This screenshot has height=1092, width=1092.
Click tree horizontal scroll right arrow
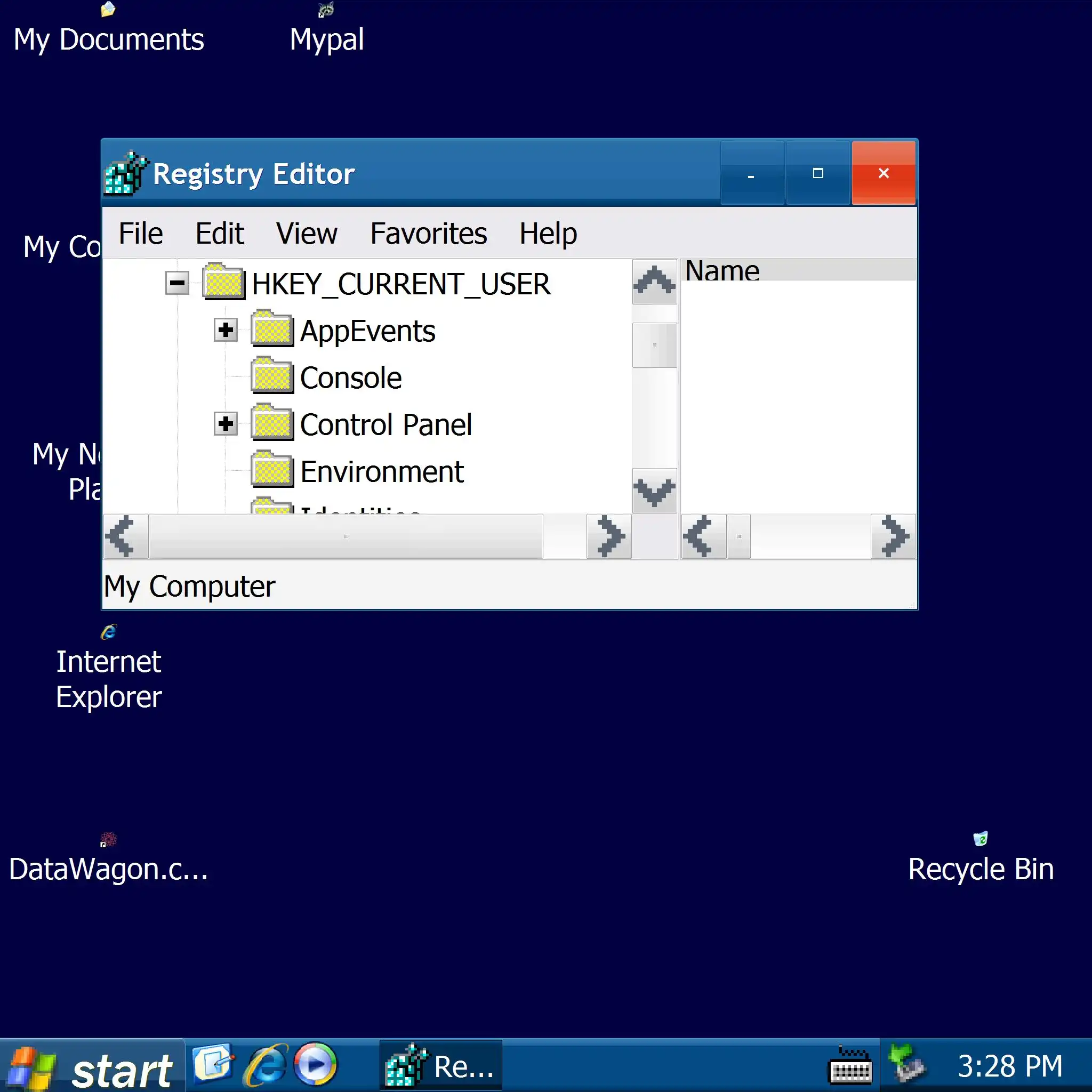coord(609,536)
